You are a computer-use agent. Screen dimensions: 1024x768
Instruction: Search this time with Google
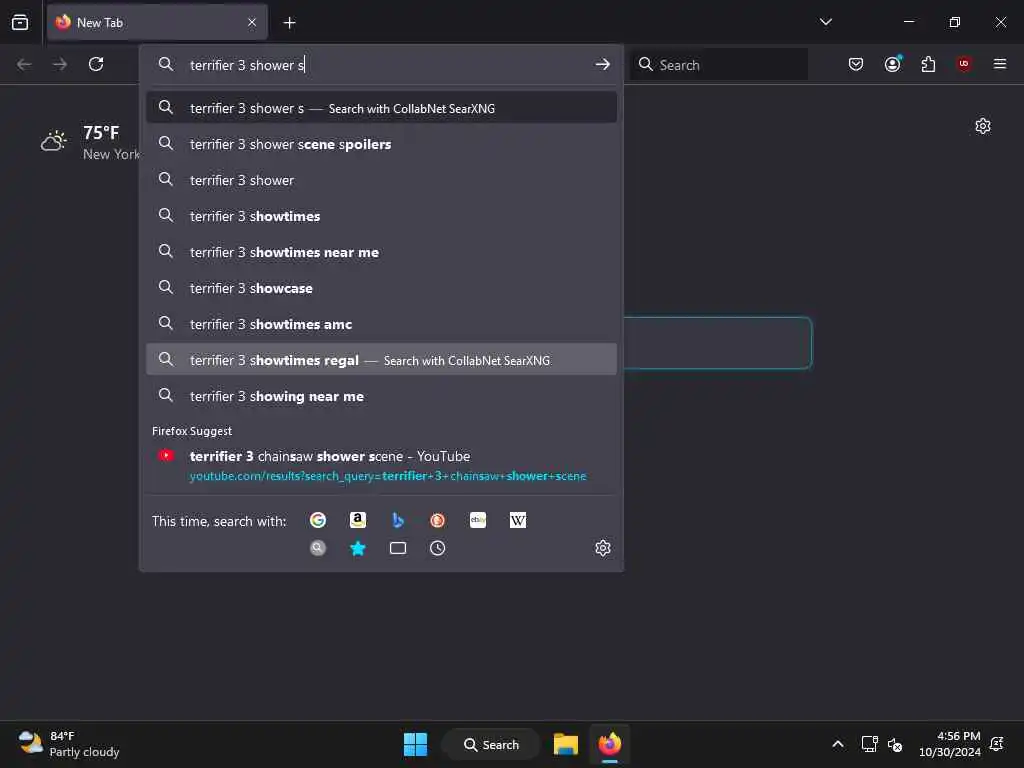coord(318,520)
